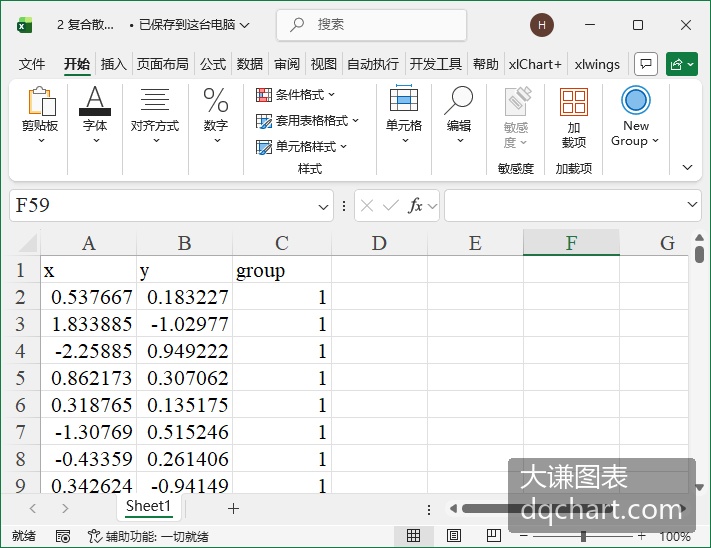Click the accessibility status 辅助功能 button
This screenshot has width=711, height=548.
[148, 537]
